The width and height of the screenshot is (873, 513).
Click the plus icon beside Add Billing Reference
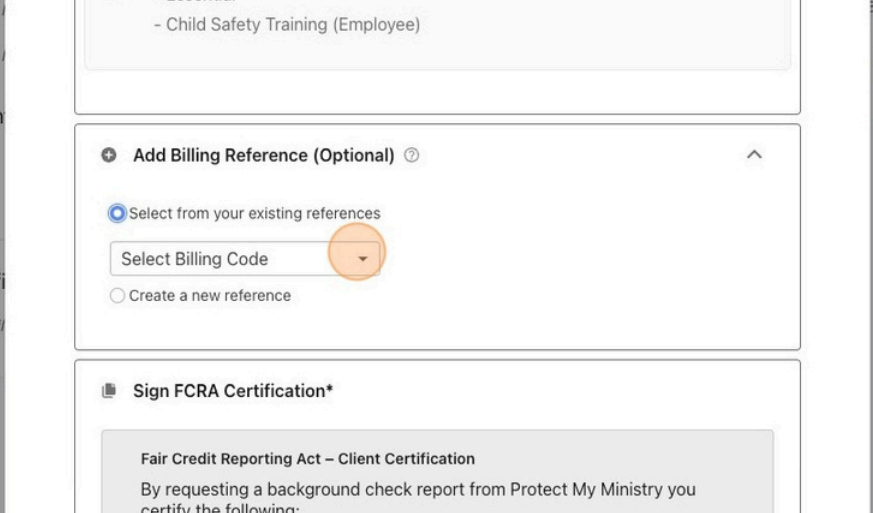coord(109,155)
